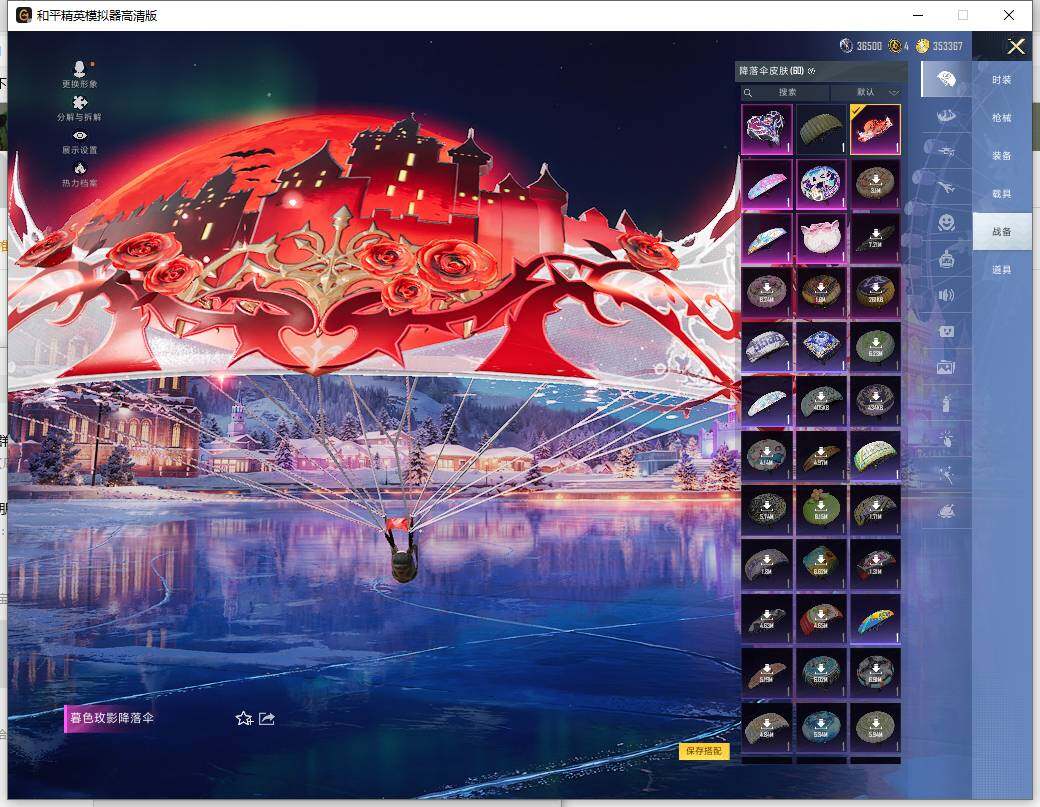Download the 434KB parachute skin
This screenshot has width=1040, height=807.
pyautogui.click(x=876, y=401)
